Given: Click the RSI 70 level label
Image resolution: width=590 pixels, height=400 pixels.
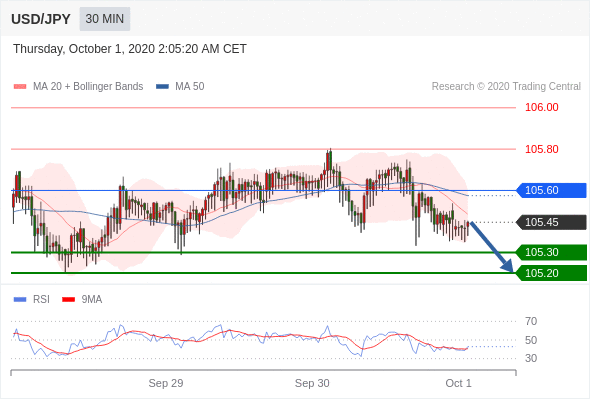Looking at the screenshot, I should [x=531, y=321].
